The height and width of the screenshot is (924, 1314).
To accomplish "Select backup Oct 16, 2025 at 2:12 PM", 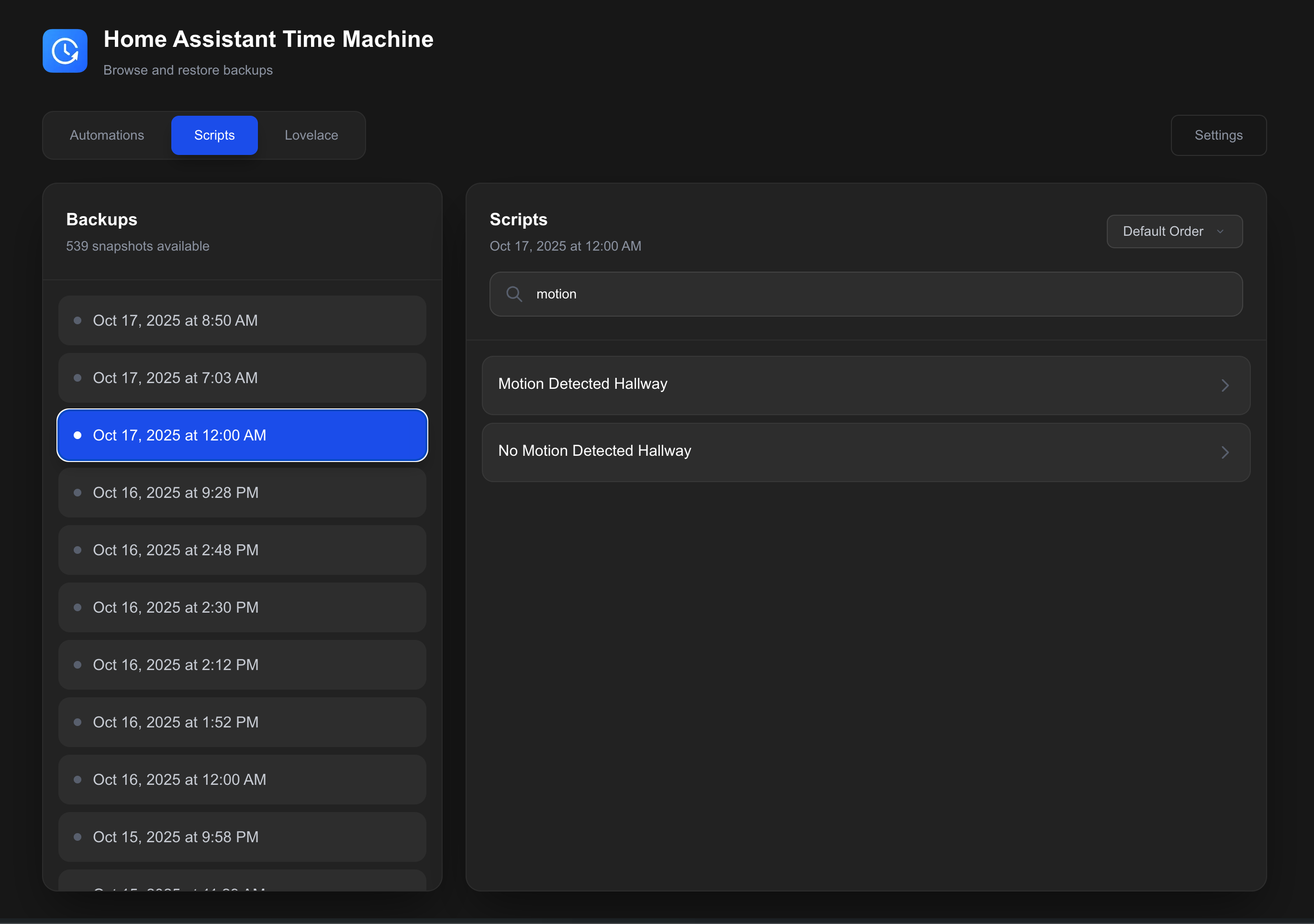I will point(242,665).
